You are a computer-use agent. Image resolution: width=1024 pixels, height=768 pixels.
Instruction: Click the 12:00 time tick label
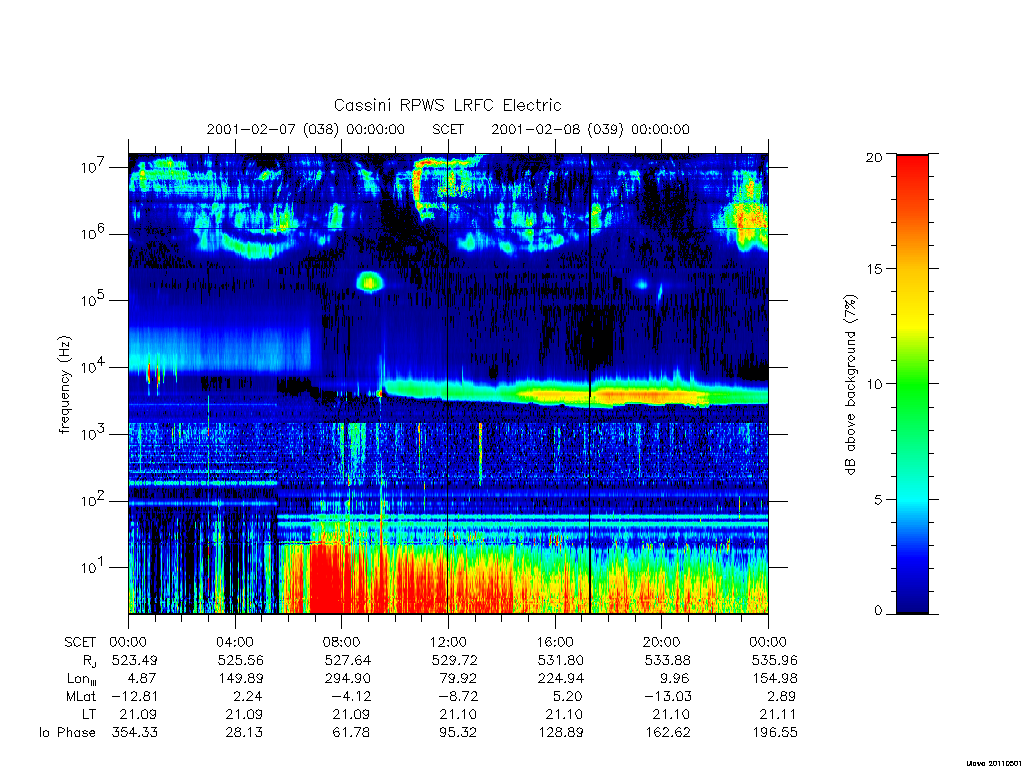(x=448, y=642)
